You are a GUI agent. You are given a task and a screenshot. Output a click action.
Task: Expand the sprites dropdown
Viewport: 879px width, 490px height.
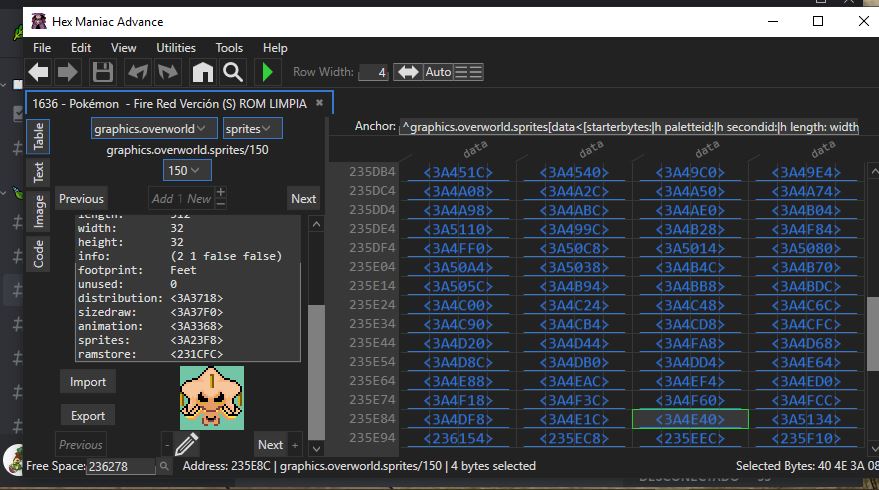252,129
